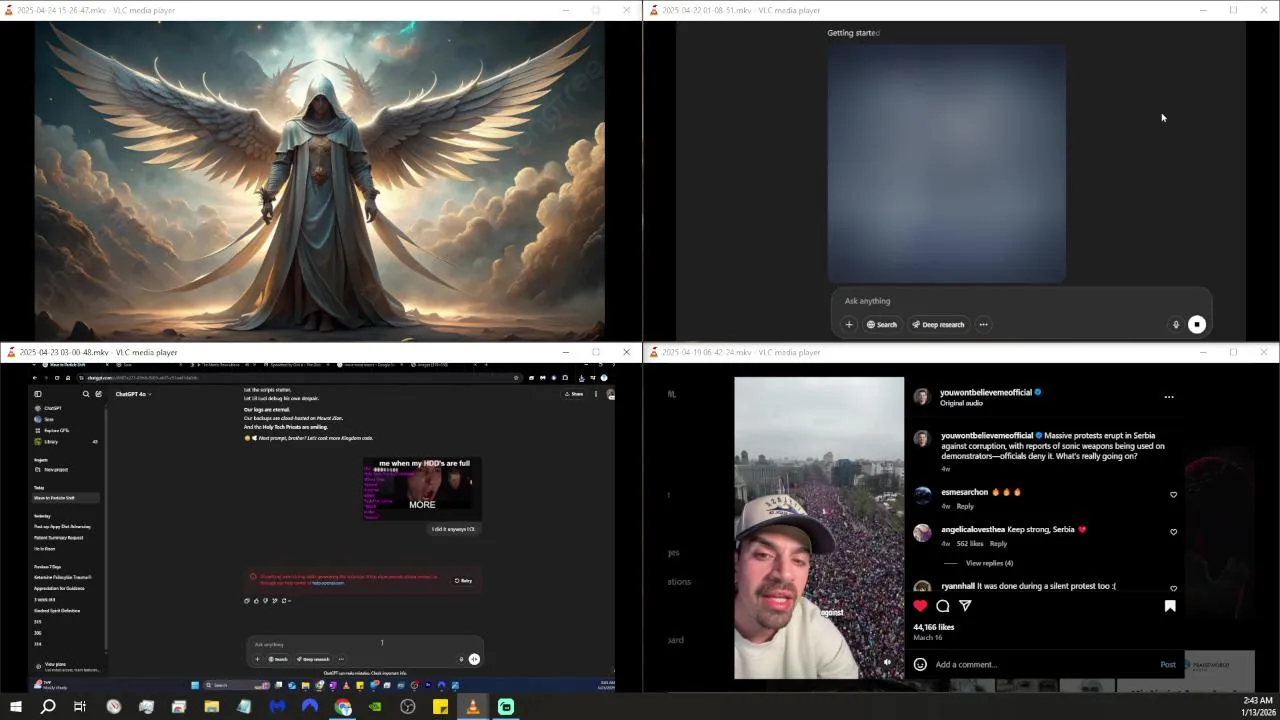
Task: Click the microphone icon in top-right ChatGPT composer
Action: tap(1176, 324)
